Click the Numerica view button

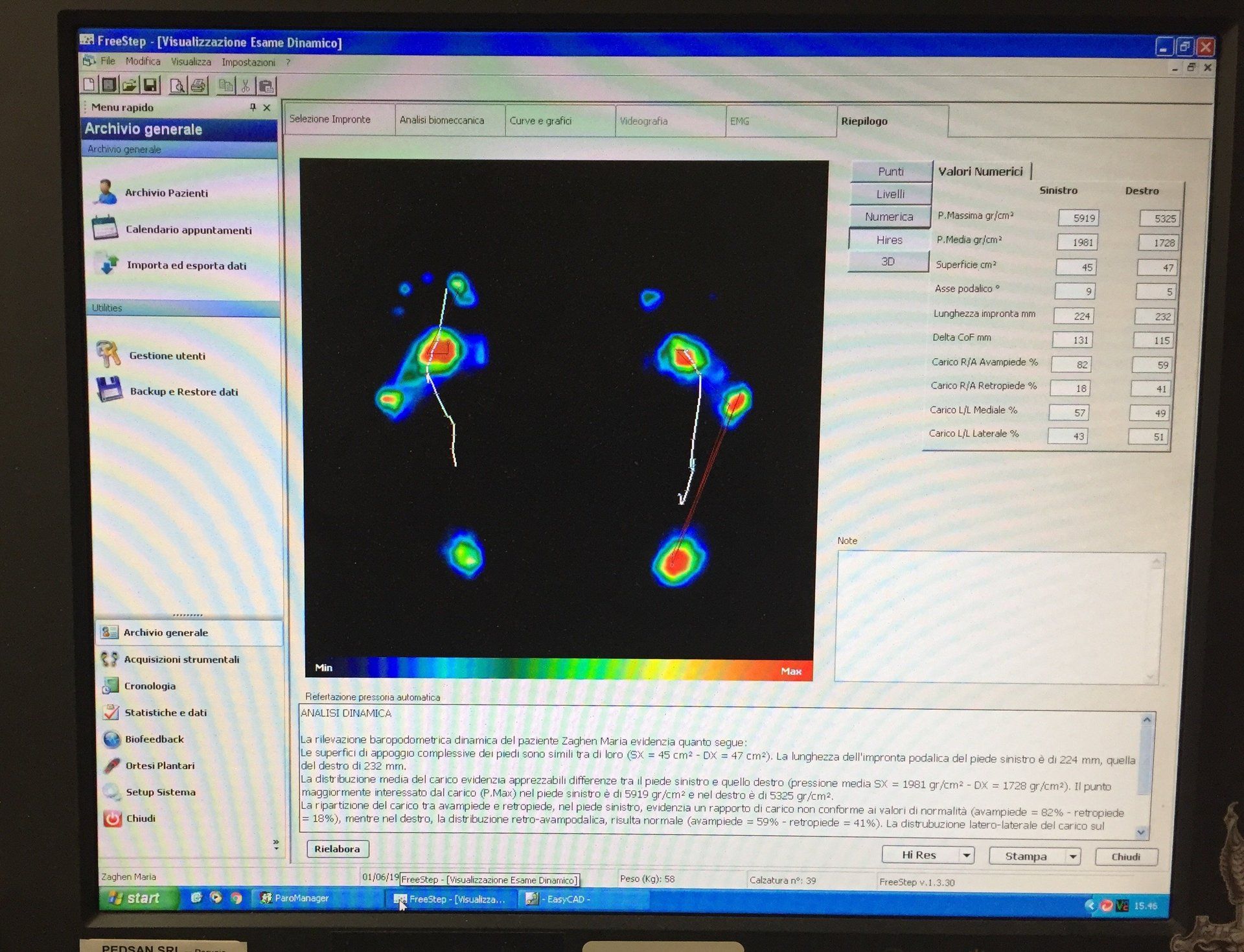tap(890, 216)
